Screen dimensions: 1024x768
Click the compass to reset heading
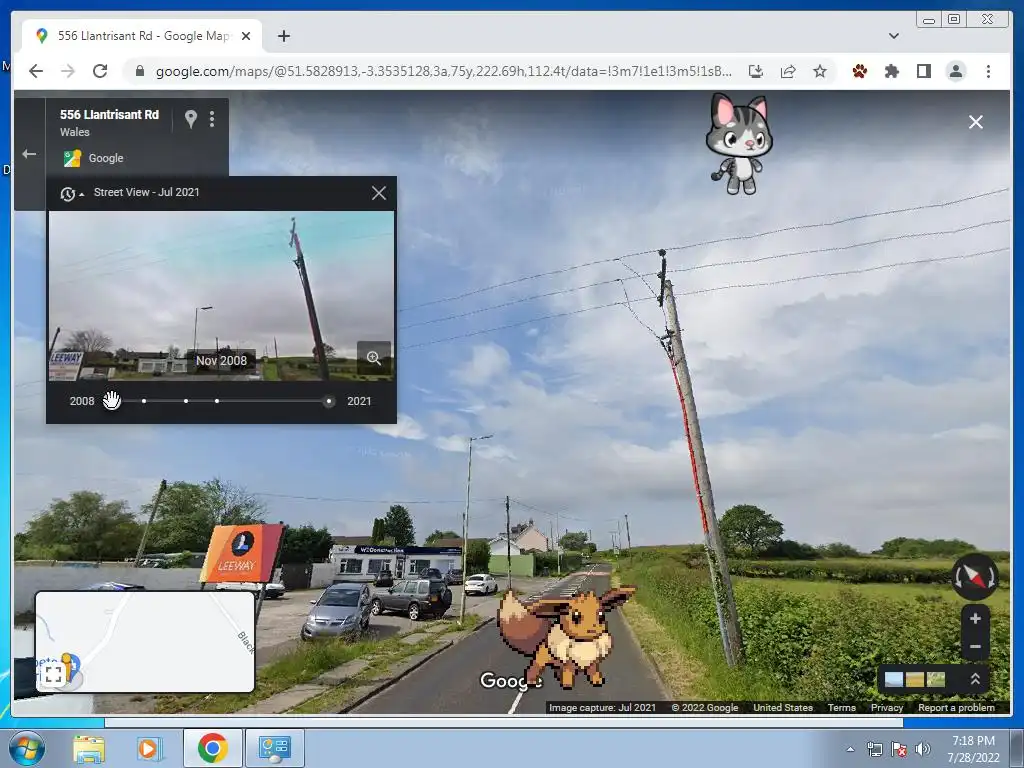[974, 577]
